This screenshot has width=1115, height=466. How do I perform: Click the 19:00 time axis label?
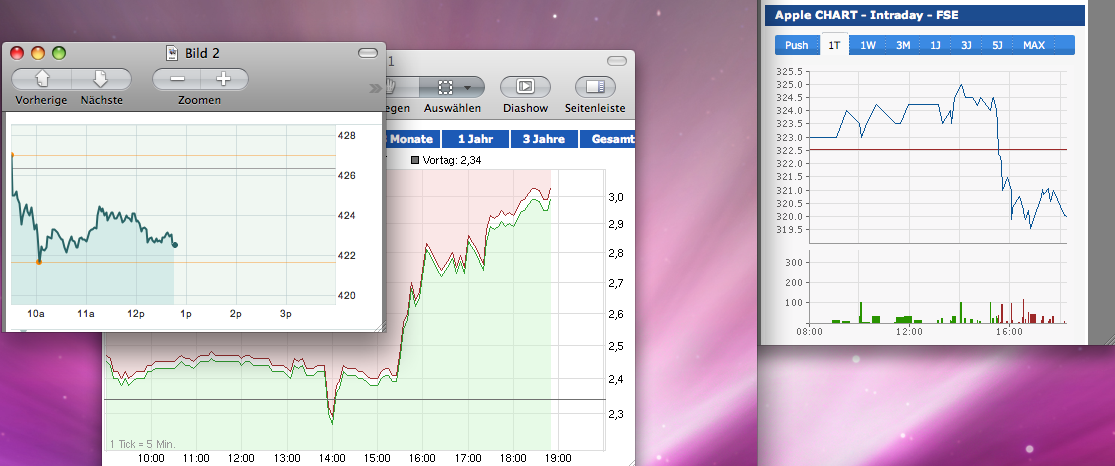pyautogui.click(x=558, y=459)
